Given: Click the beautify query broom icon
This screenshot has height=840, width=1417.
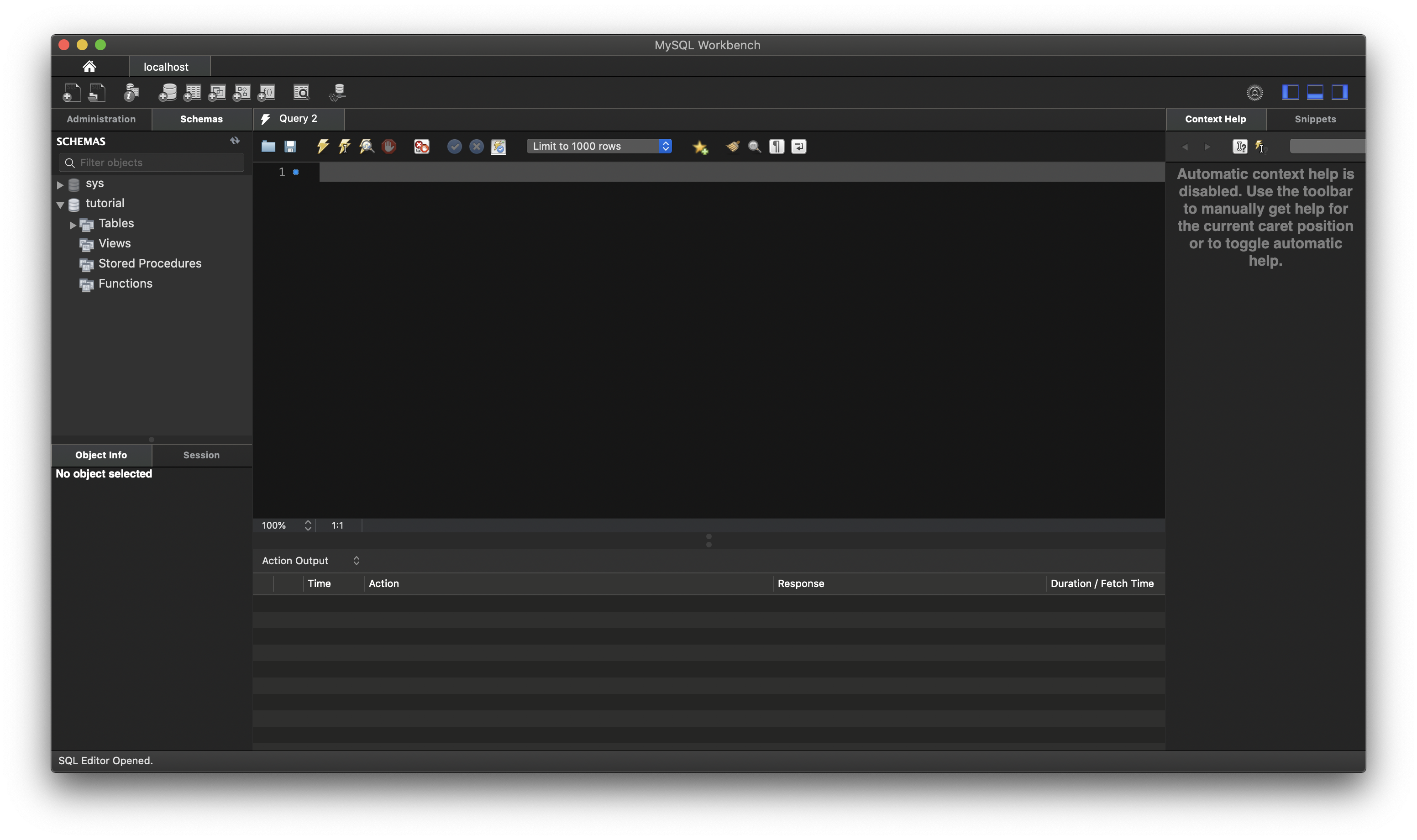Looking at the screenshot, I should [732, 146].
